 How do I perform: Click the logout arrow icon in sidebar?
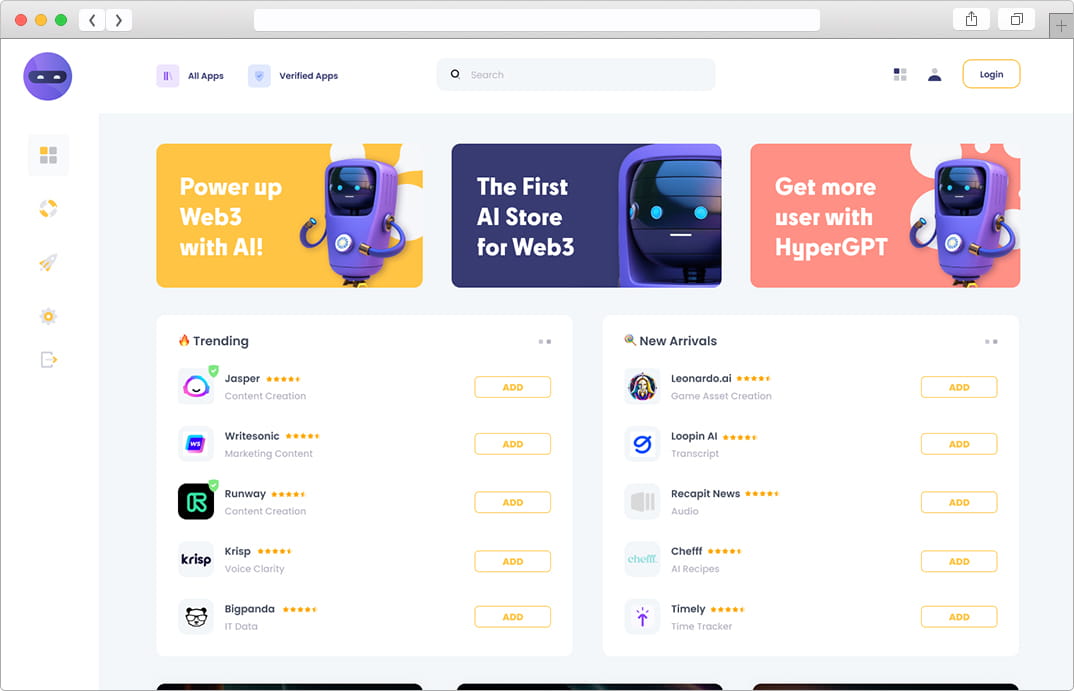[49, 360]
